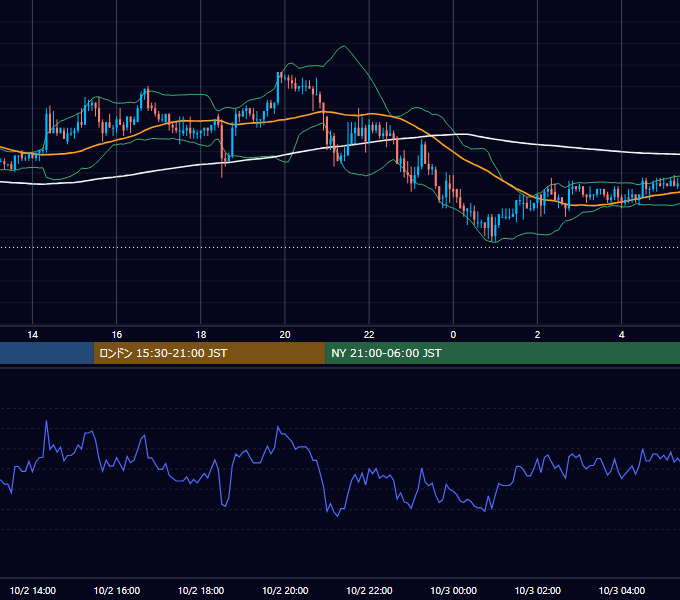
Task: Click the 20 hour axis label
Action: [285, 335]
